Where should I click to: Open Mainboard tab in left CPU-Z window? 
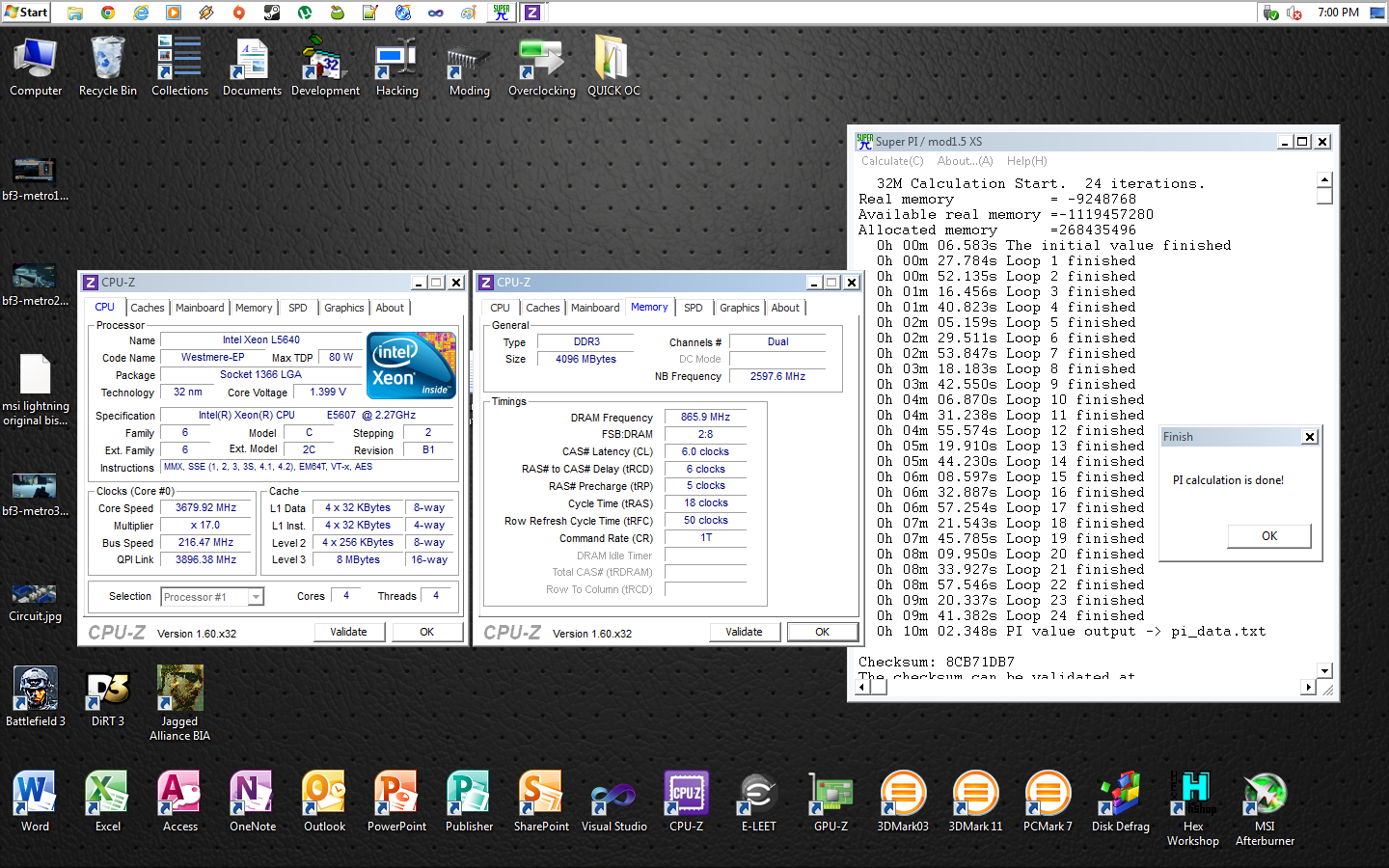pos(200,308)
